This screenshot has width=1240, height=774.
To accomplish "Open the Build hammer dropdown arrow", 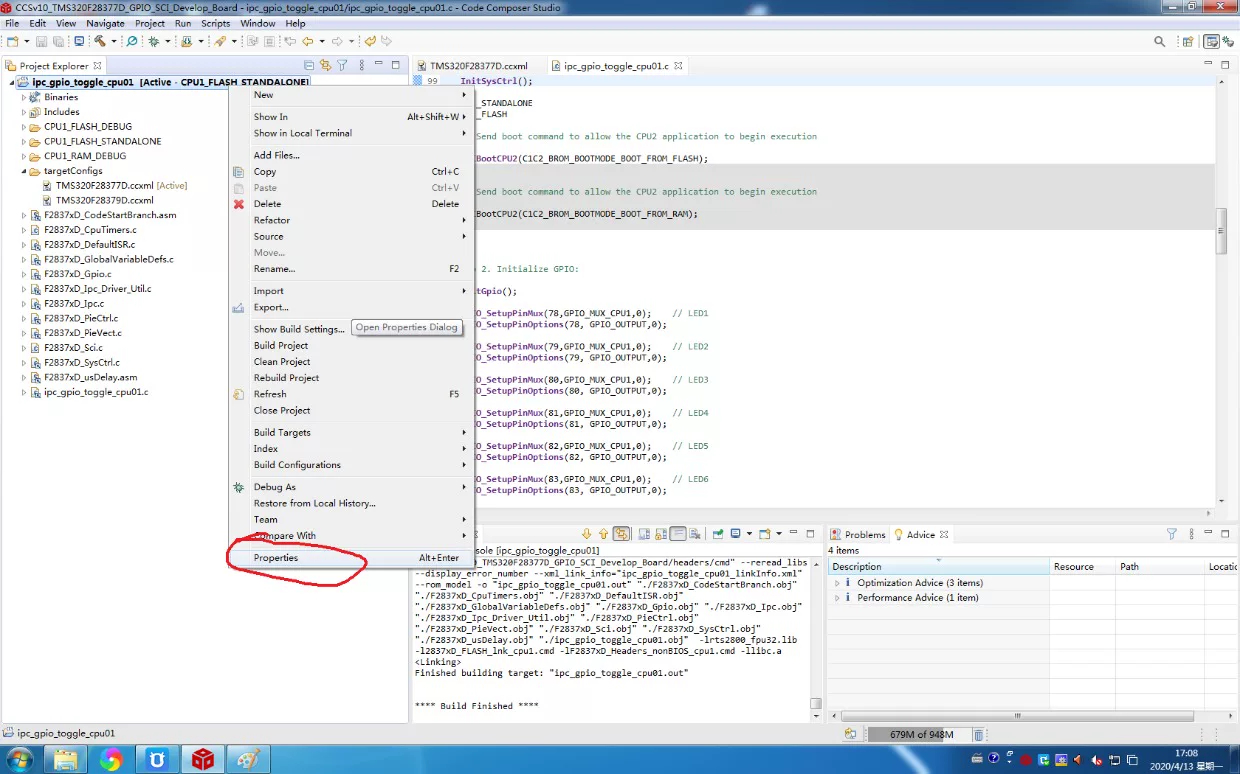I will pos(114,41).
